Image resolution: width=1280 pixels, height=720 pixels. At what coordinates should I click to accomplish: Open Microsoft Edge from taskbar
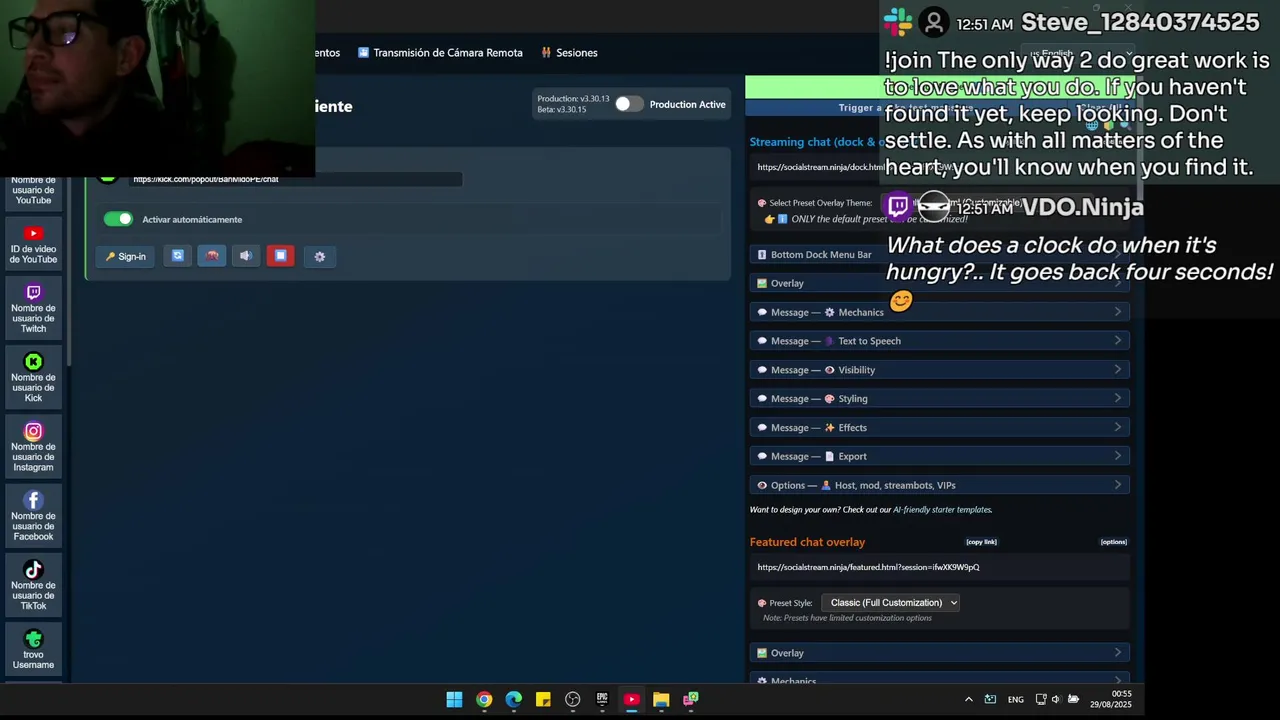pos(513,699)
